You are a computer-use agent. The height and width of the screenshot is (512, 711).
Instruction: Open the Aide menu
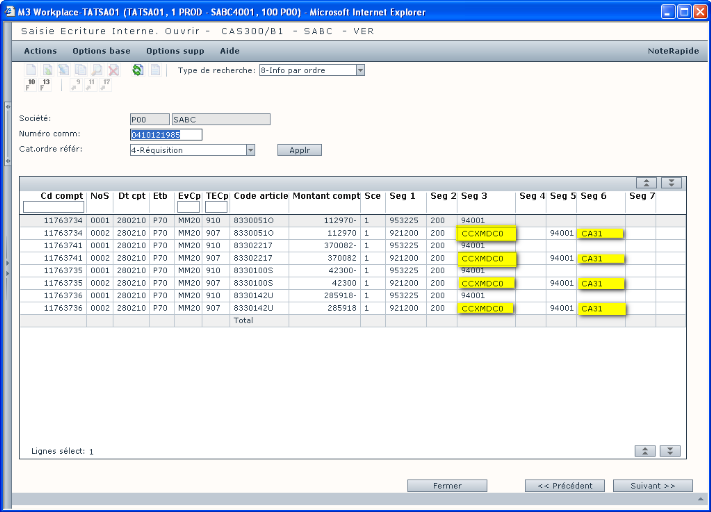(229, 50)
